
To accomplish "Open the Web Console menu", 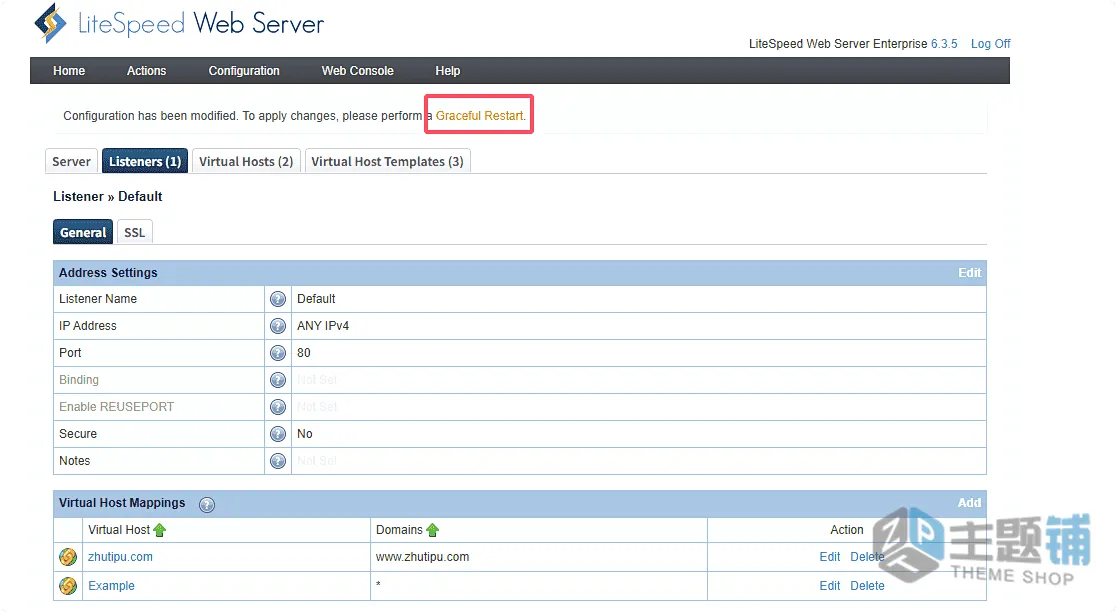I will click(x=357, y=71).
